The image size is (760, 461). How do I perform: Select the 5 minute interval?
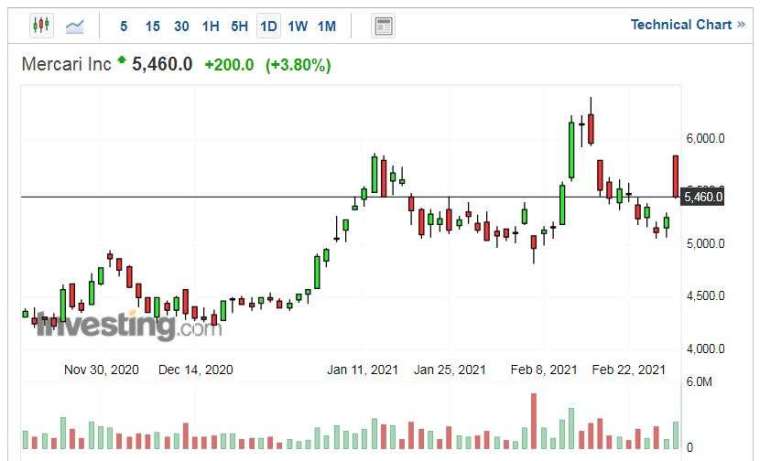click(124, 26)
